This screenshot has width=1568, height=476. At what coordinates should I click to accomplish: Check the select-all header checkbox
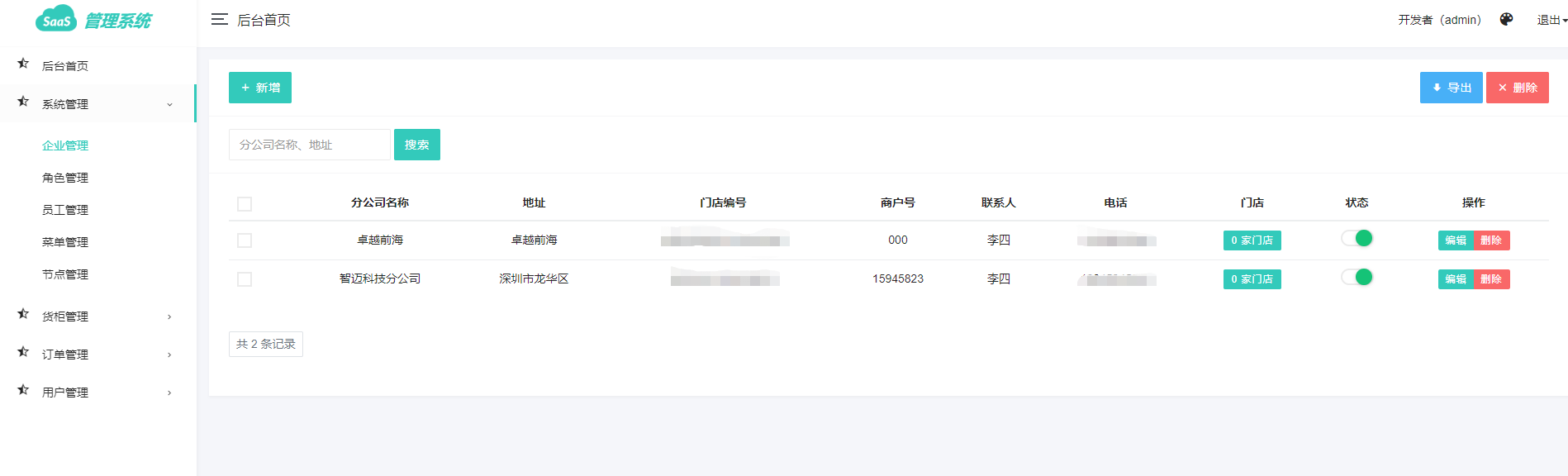245,204
